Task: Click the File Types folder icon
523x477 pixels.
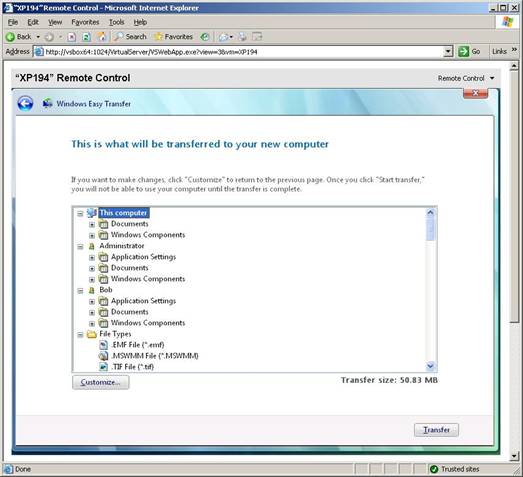Action: (x=91, y=334)
